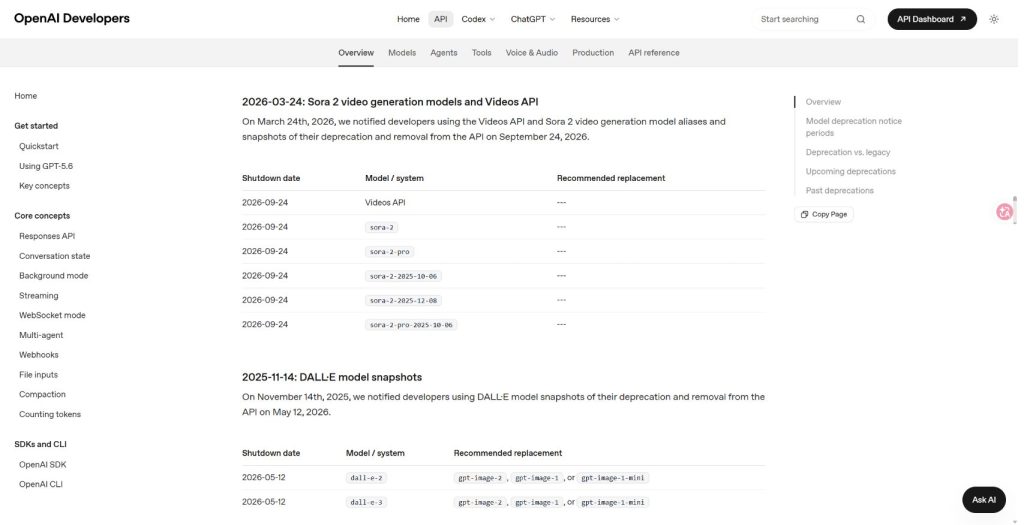Open Home in the left sidebar
Viewport: 1024px width, 525px height.
[25, 96]
